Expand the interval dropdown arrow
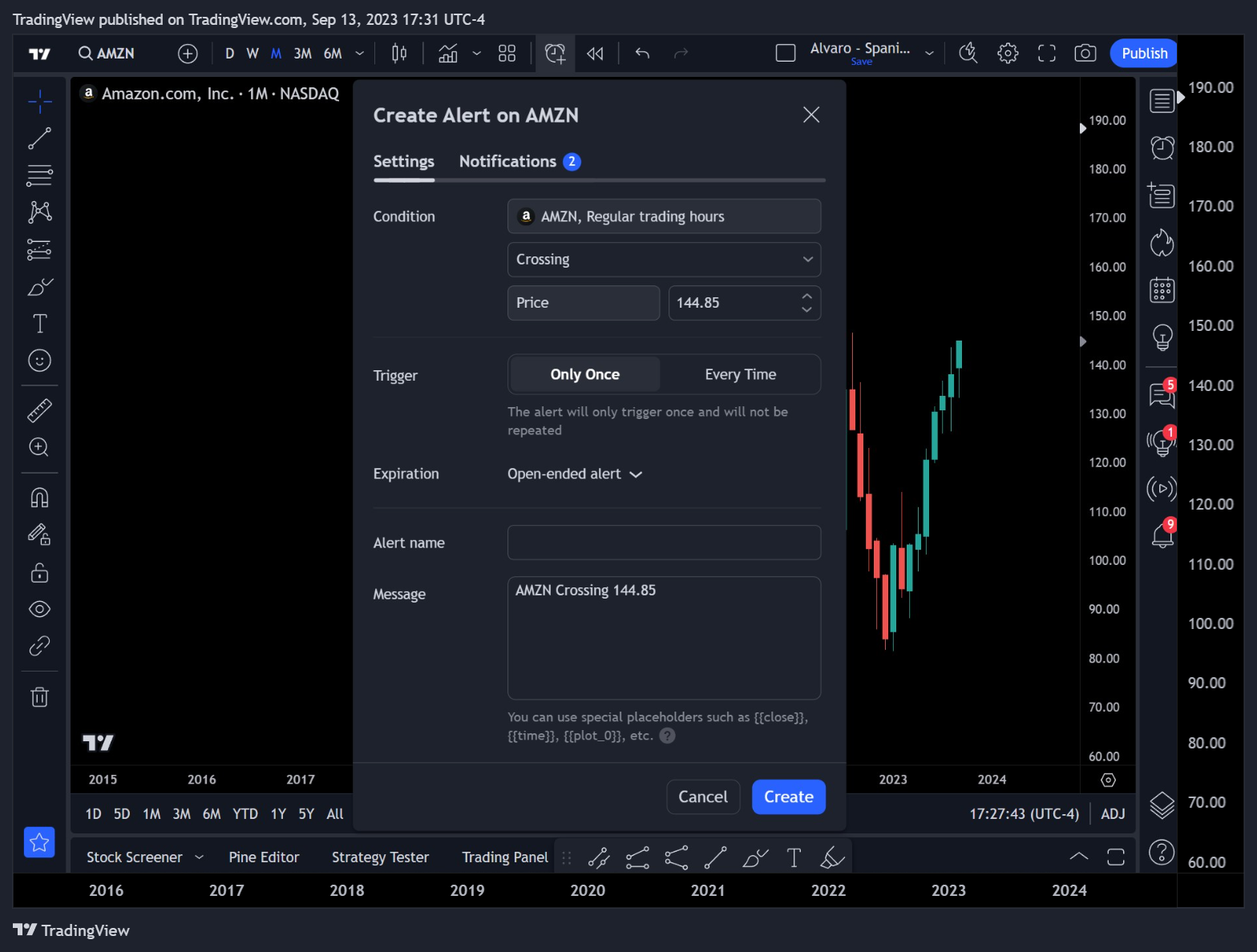Viewport: 1257px width, 952px height. tap(359, 54)
